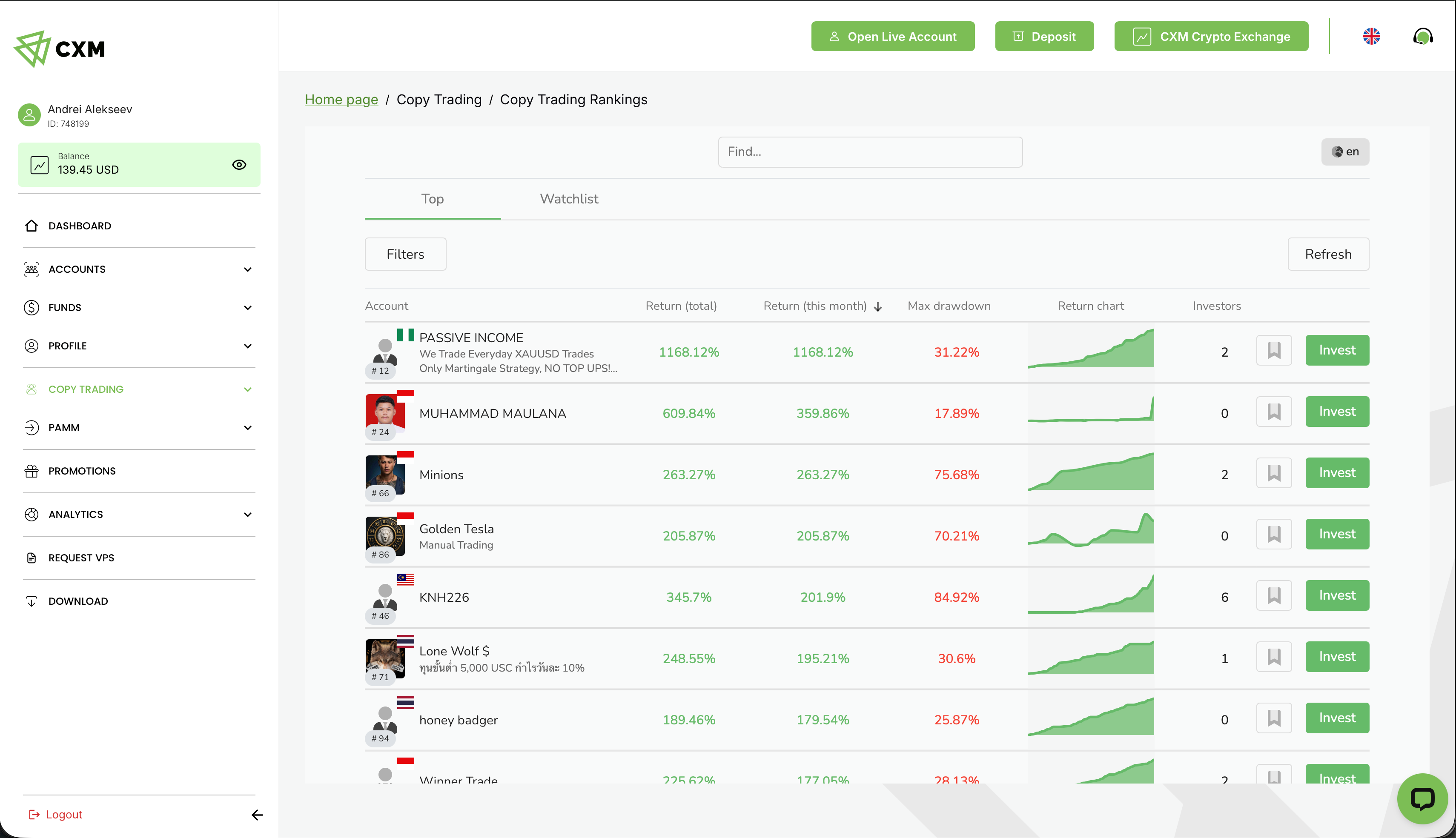Bookmark Minions to watchlist

tap(1273, 472)
